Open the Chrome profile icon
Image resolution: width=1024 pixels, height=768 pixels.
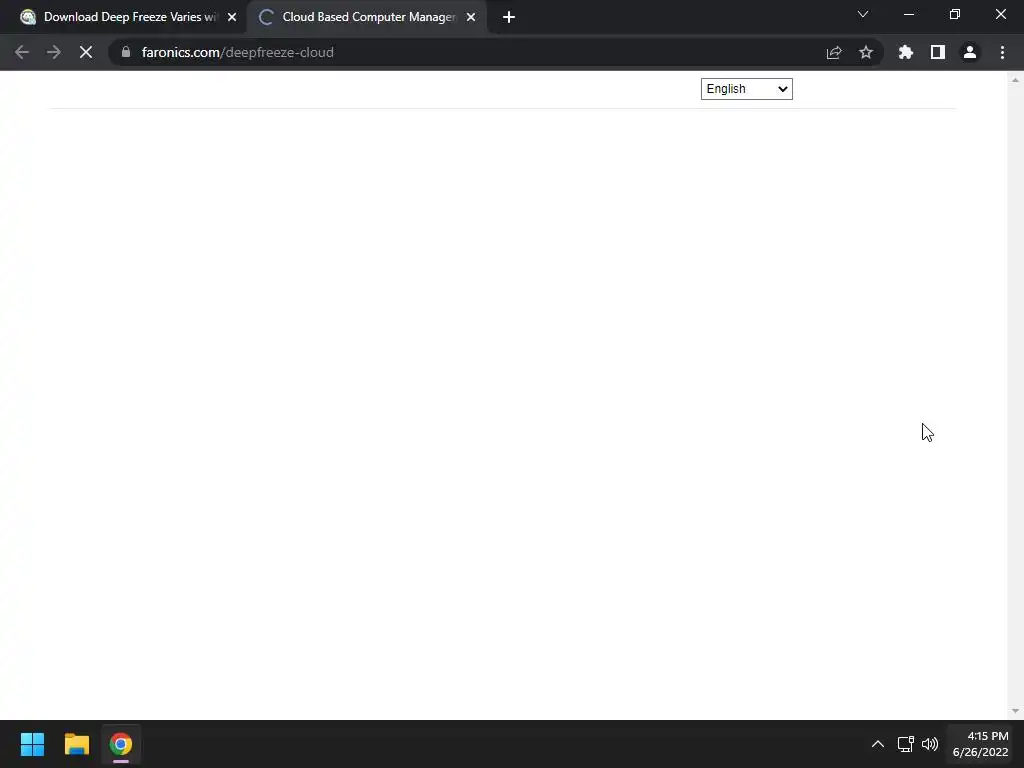pos(970,52)
